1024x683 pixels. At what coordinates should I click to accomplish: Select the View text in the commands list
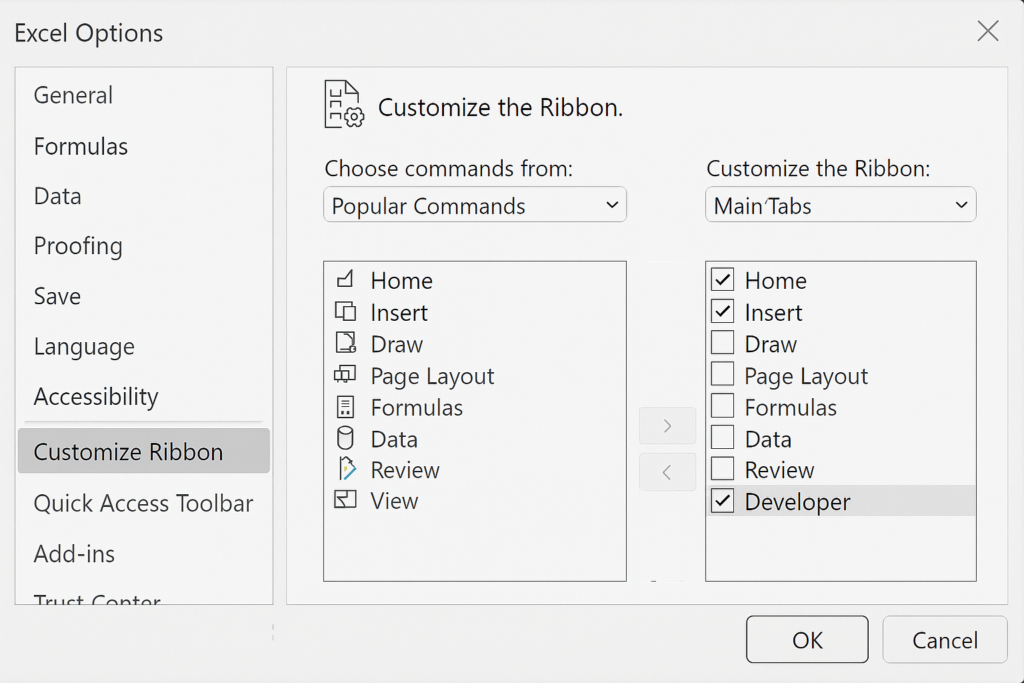pyautogui.click(x=394, y=500)
